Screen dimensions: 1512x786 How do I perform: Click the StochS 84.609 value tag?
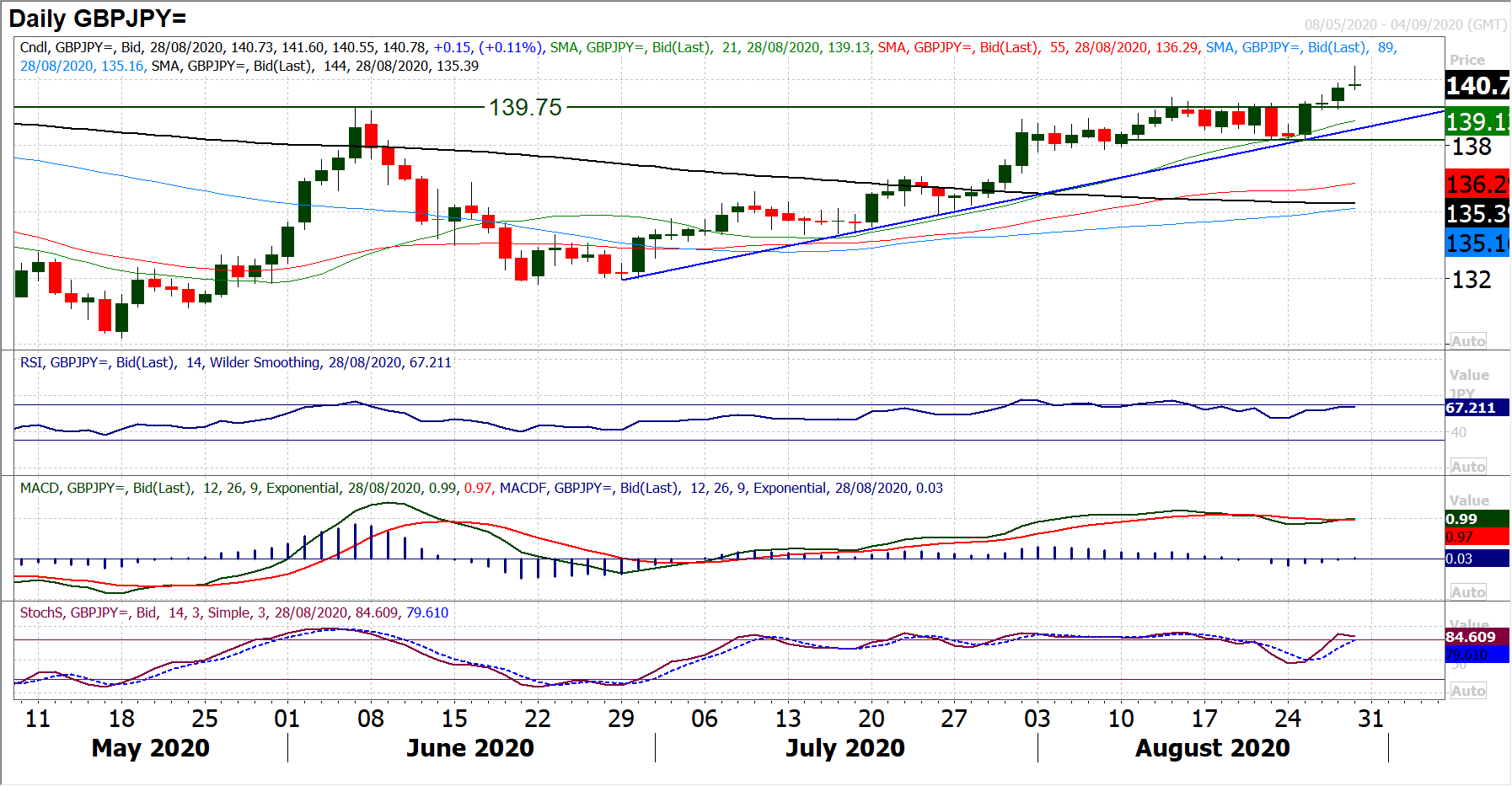1471,637
